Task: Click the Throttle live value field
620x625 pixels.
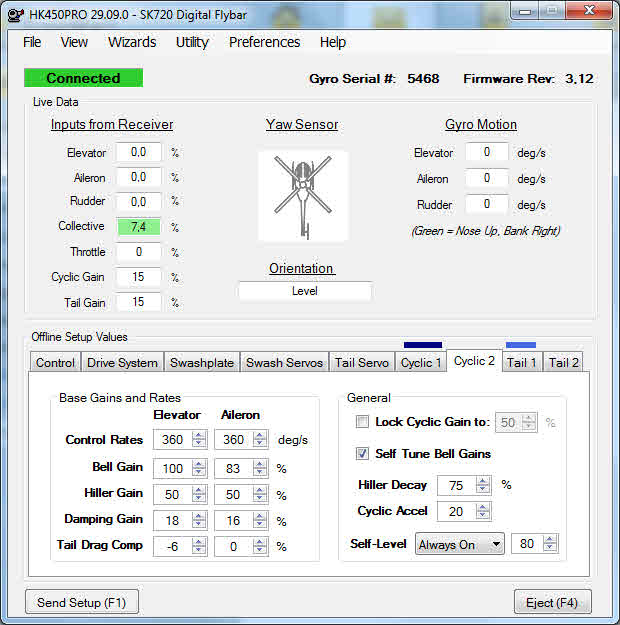Action: click(138, 252)
